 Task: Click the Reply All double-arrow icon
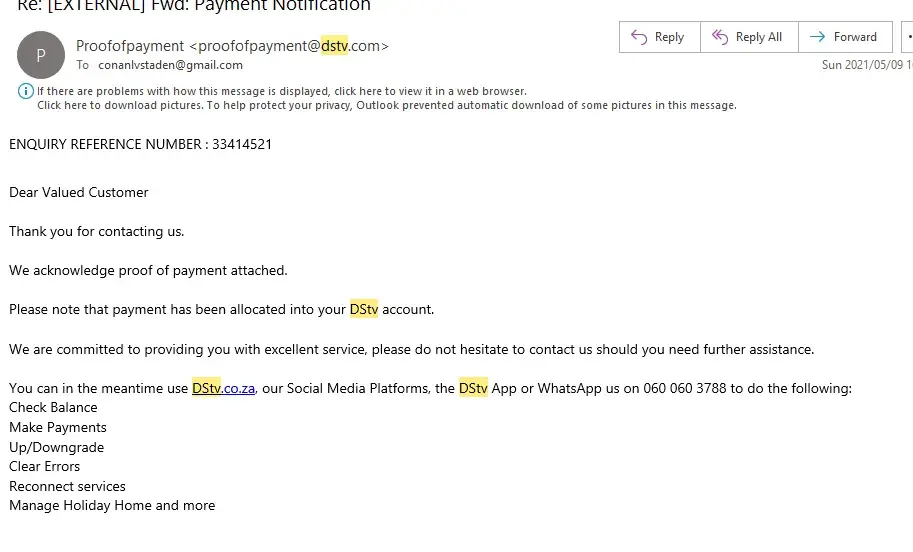720,37
